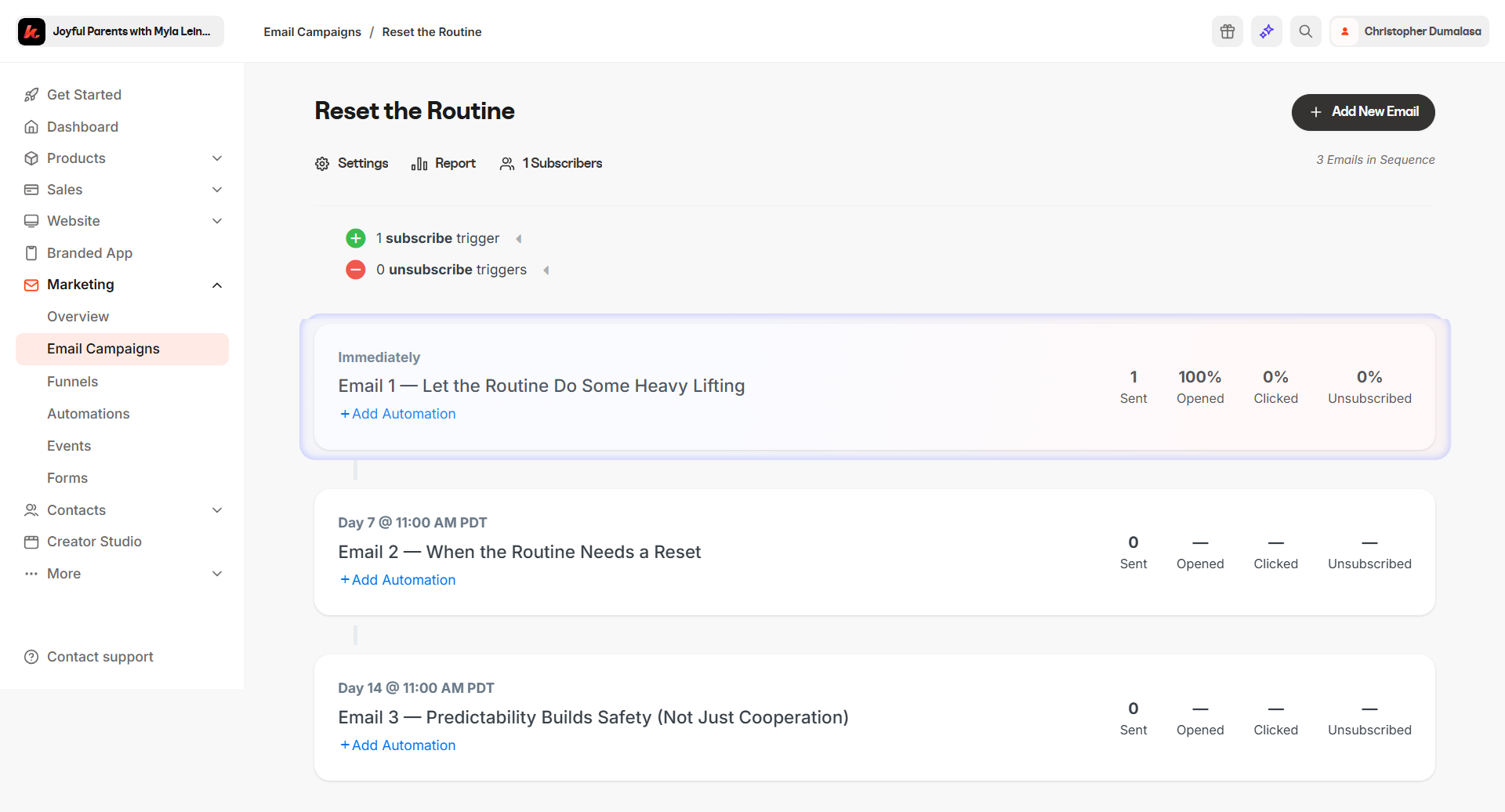Open Funnels in the Marketing submenu
Screen dimensions: 1505x812
[72, 382]
